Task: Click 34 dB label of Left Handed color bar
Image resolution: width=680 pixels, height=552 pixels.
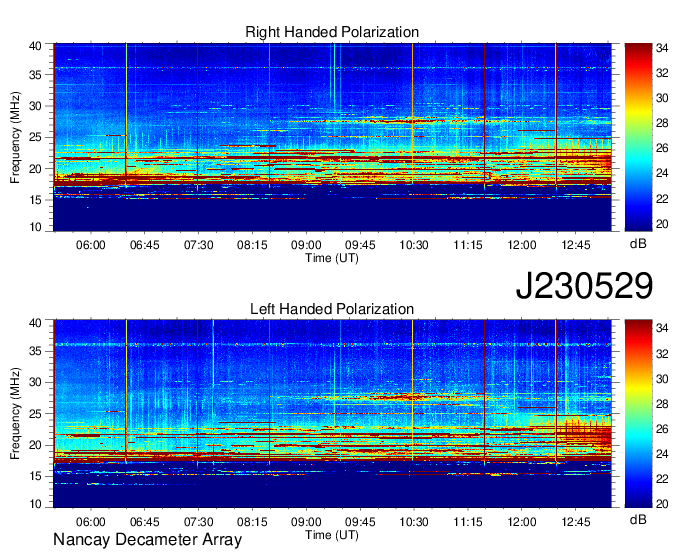Action: [x=662, y=328]
